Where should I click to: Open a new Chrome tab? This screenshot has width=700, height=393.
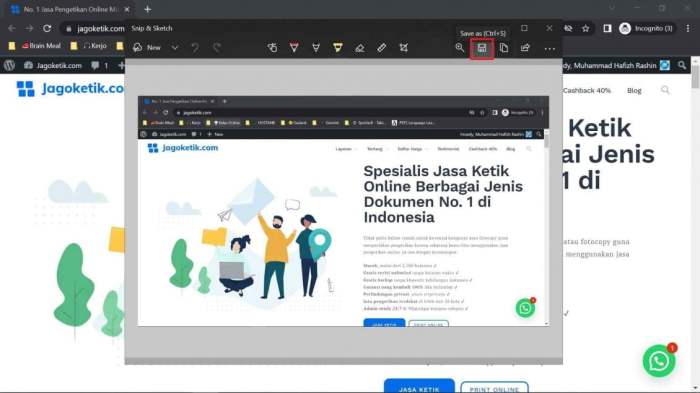point(147,9)
